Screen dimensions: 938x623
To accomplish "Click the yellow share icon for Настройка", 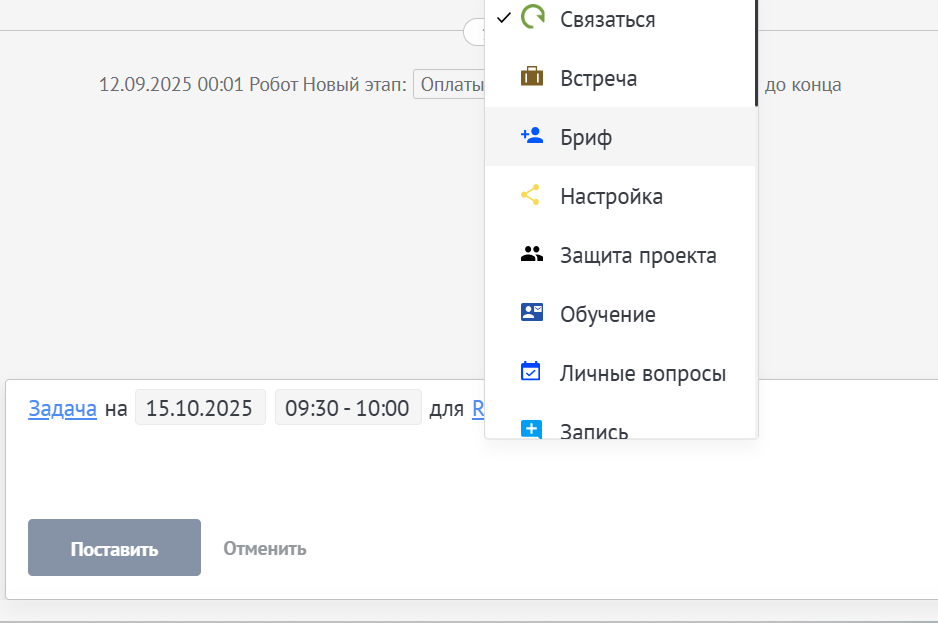I will 532,195.
